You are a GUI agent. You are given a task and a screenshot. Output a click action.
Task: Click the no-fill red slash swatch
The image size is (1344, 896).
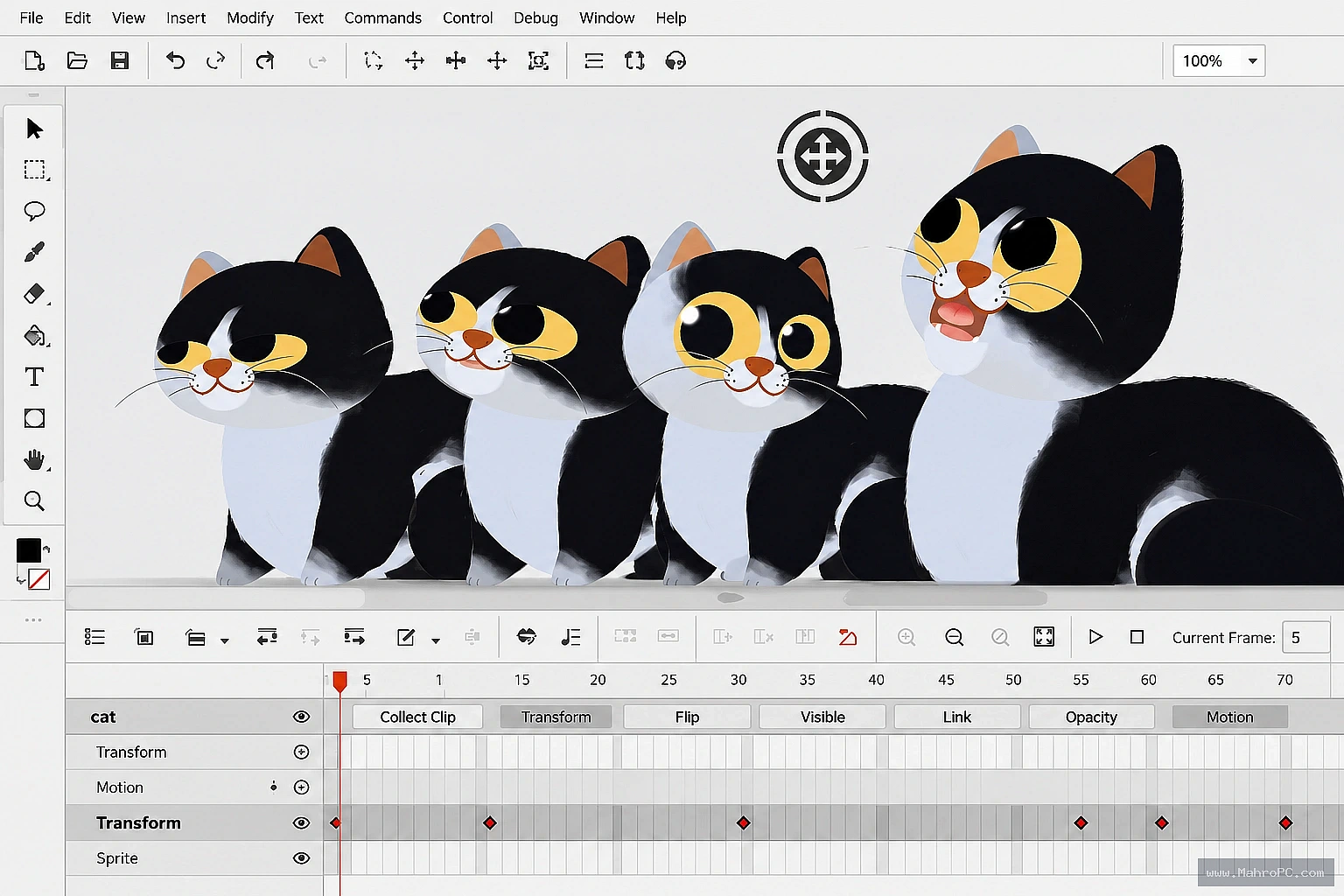pos(38,579)
